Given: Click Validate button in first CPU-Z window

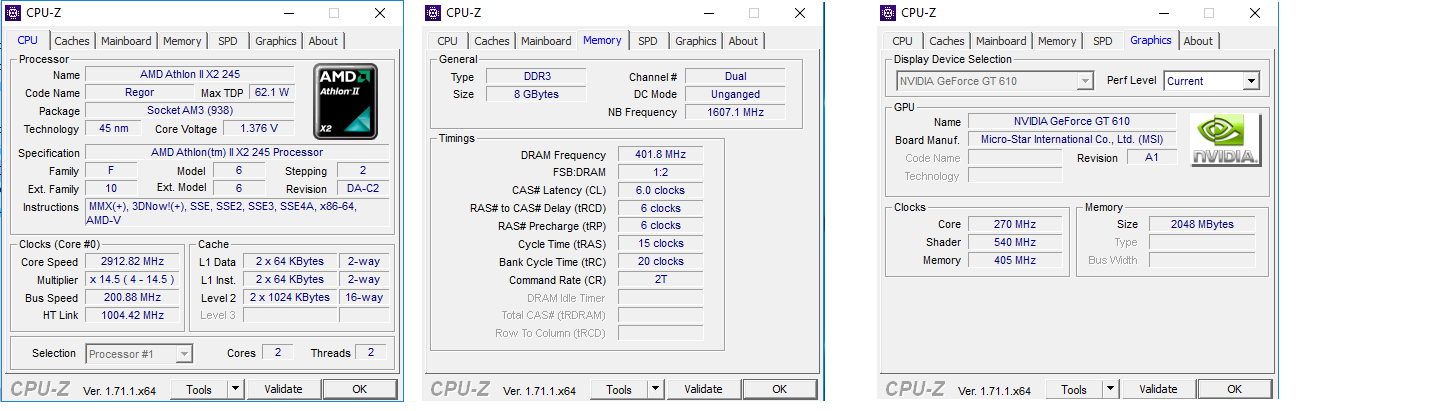Looking at the screenshot, I should (x=283, y=389).
